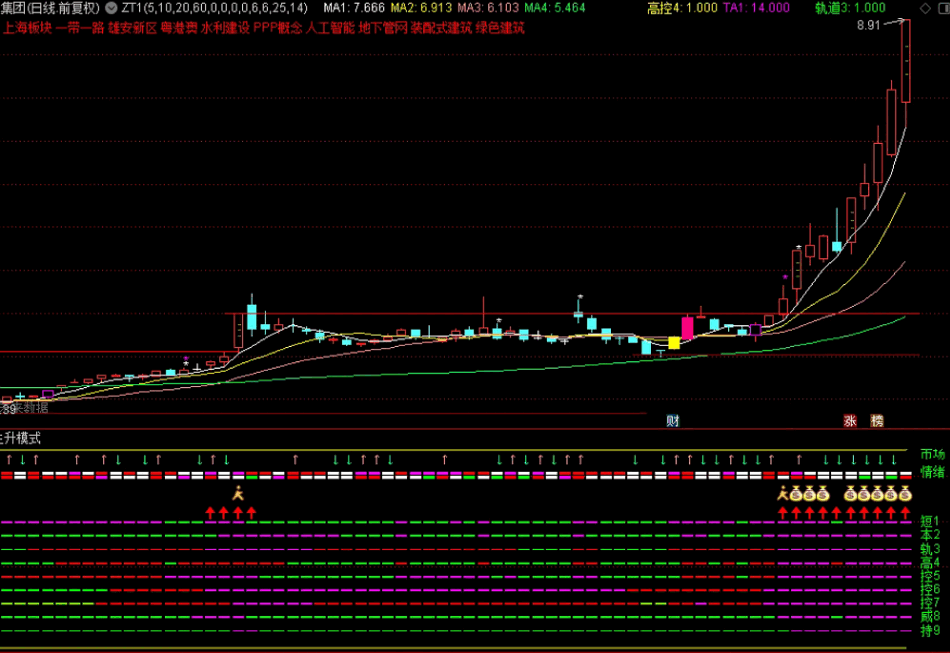
Task: Open the 粤港澳 sector tag
Action: (x=179, y=28)
